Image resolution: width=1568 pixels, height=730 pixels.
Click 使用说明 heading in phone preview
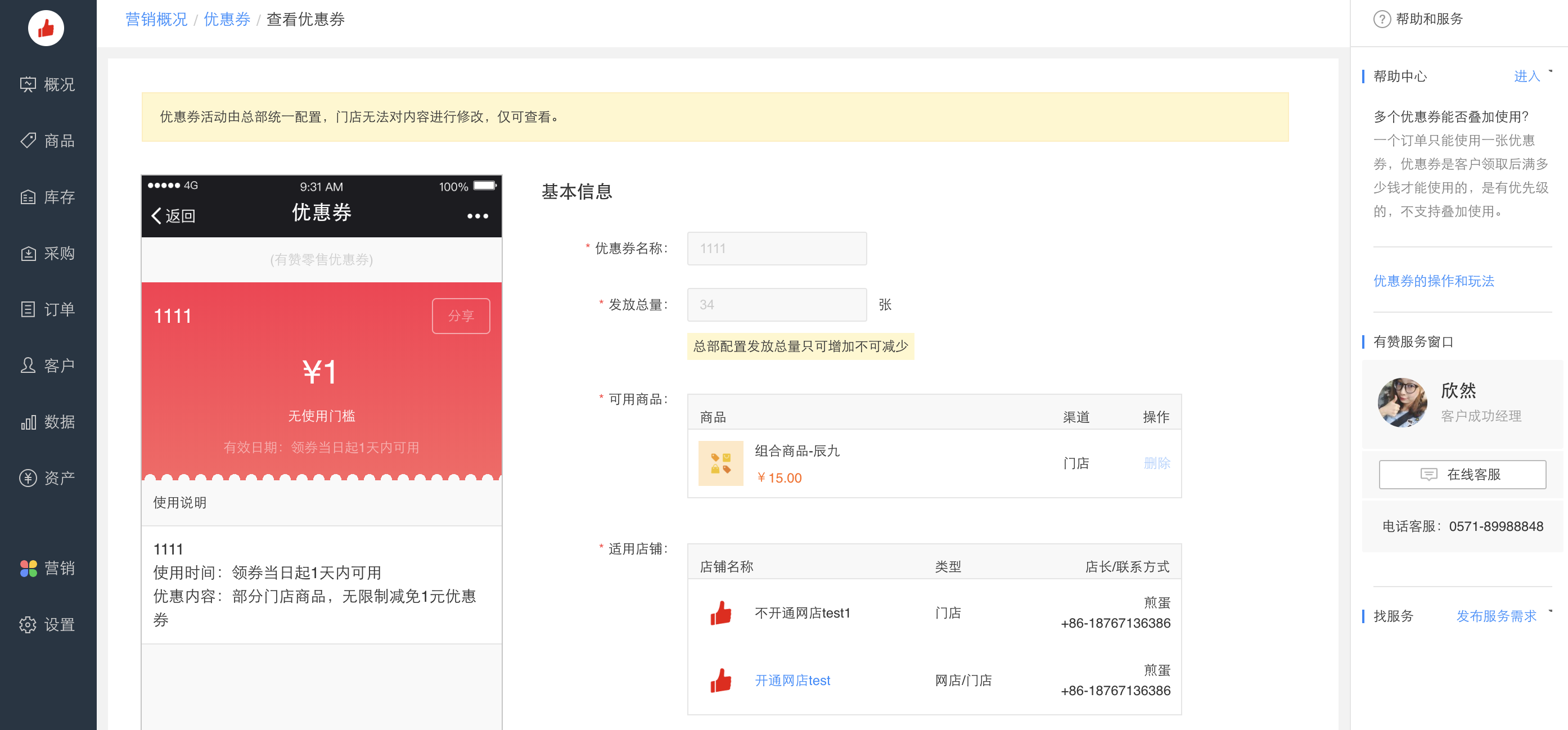coord(179,502)
